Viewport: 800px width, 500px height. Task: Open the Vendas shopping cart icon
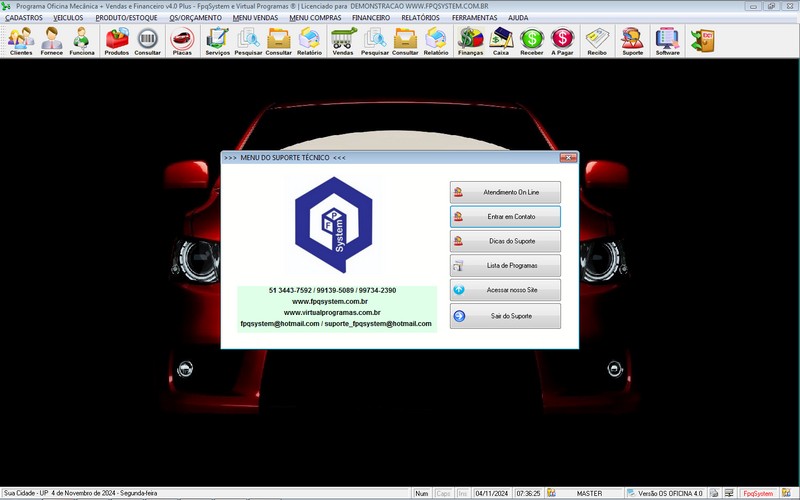(x=343, y=41)
